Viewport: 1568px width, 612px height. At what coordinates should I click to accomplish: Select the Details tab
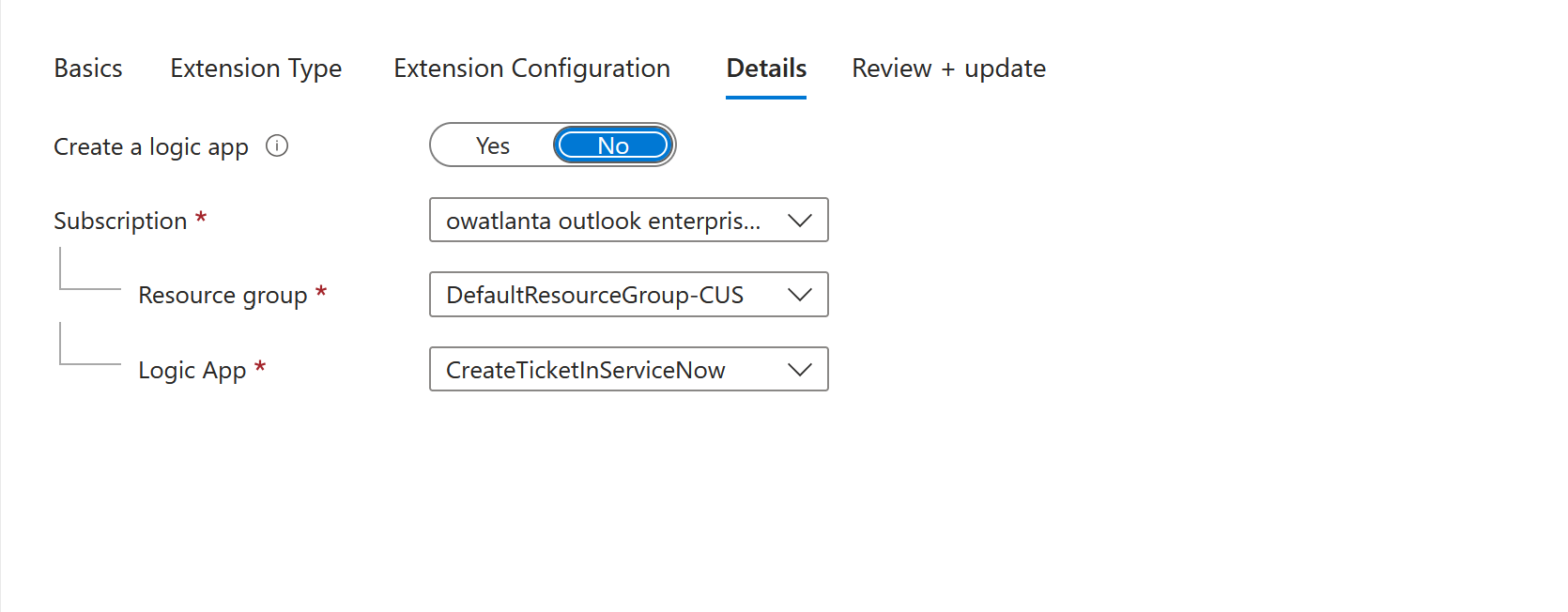[x=766, y=69]
